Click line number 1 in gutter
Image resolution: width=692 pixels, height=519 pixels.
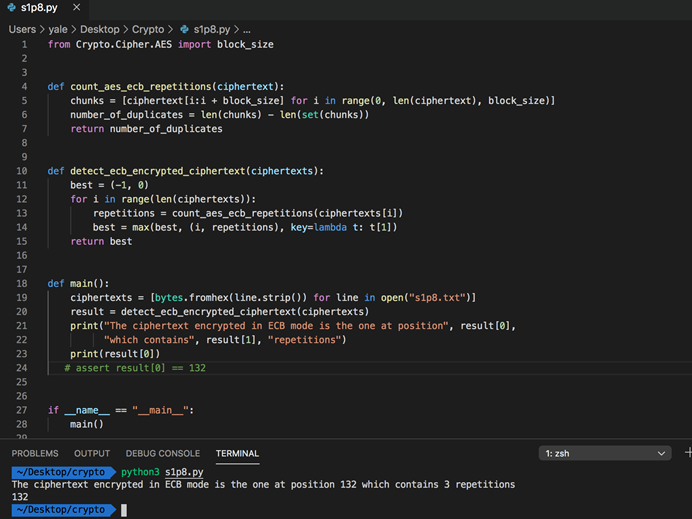(24, 45)
